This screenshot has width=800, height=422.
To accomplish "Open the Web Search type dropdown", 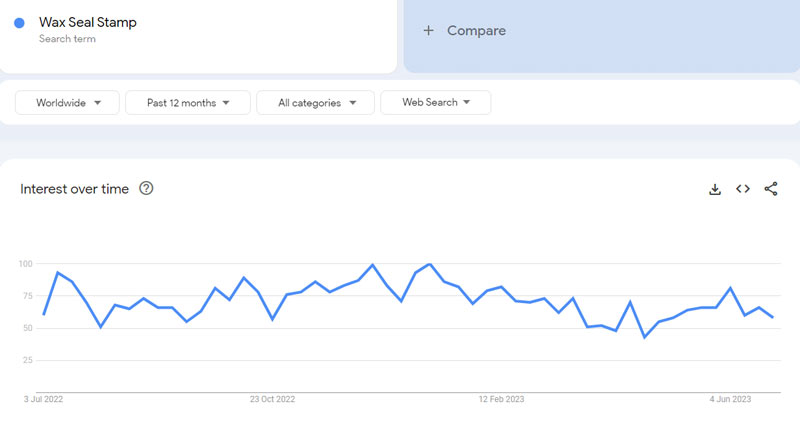I will click(435, 103).
